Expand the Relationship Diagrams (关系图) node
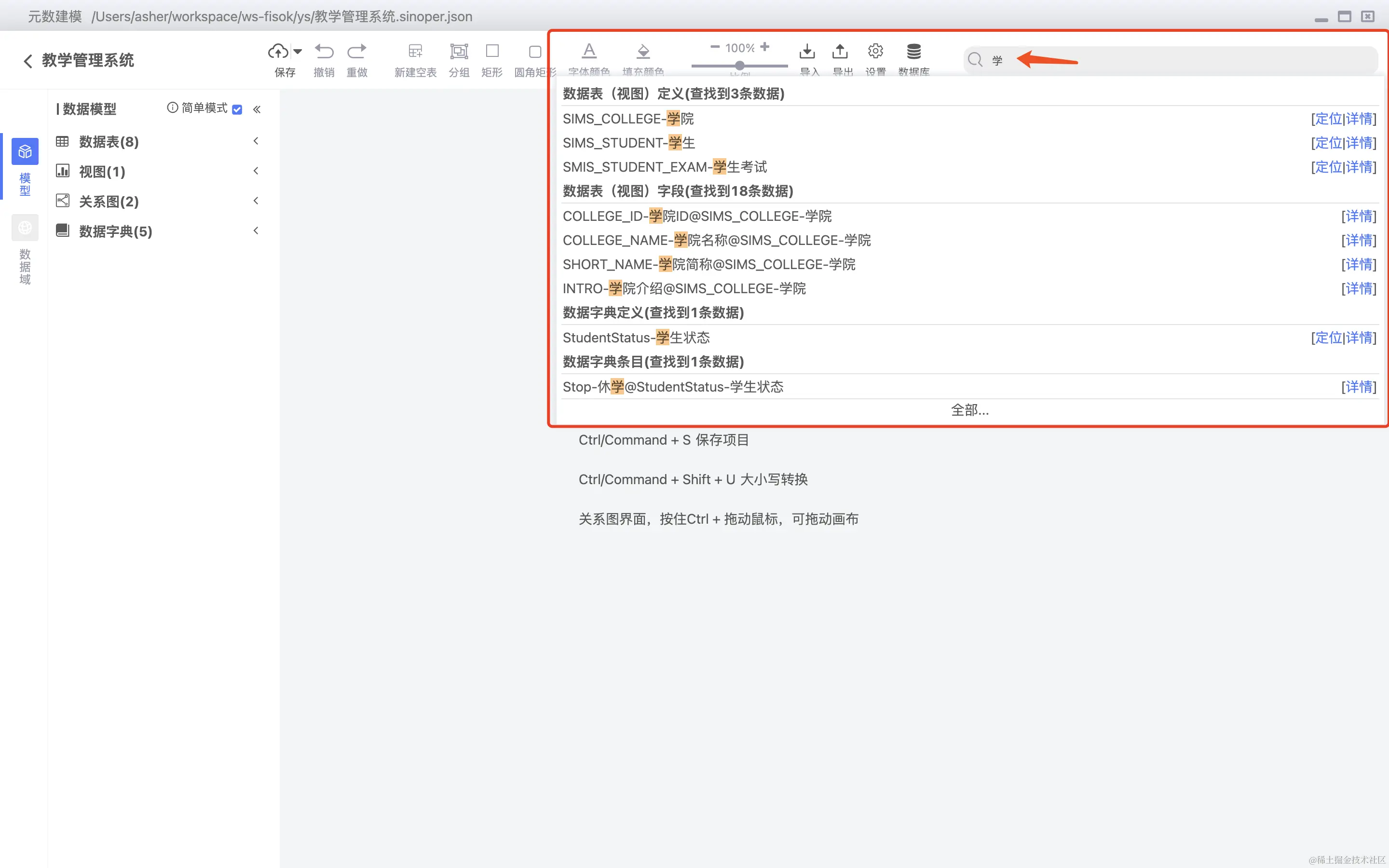The width and height of the screenshot is (1389, 868). (109, 202)
